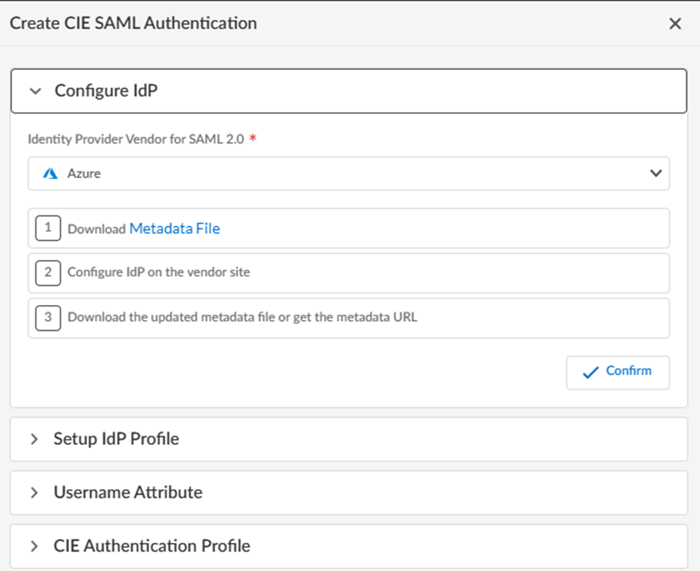Click the Metadata File download link

click(175, 228)
